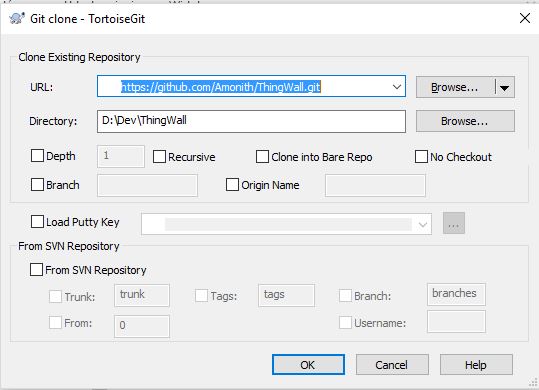Click the Depth value field
539x390 pixels.
tap(121, 157)
